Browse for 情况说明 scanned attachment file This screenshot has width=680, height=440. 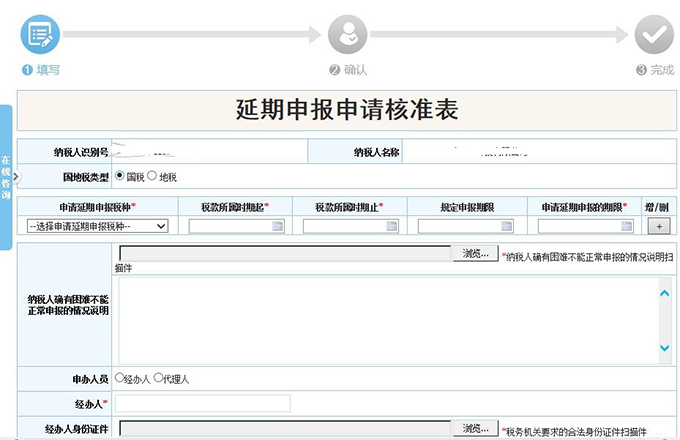point(475,254)
